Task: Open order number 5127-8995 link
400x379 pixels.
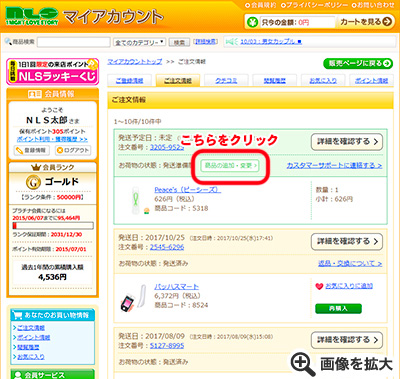Action: (167, 346)
